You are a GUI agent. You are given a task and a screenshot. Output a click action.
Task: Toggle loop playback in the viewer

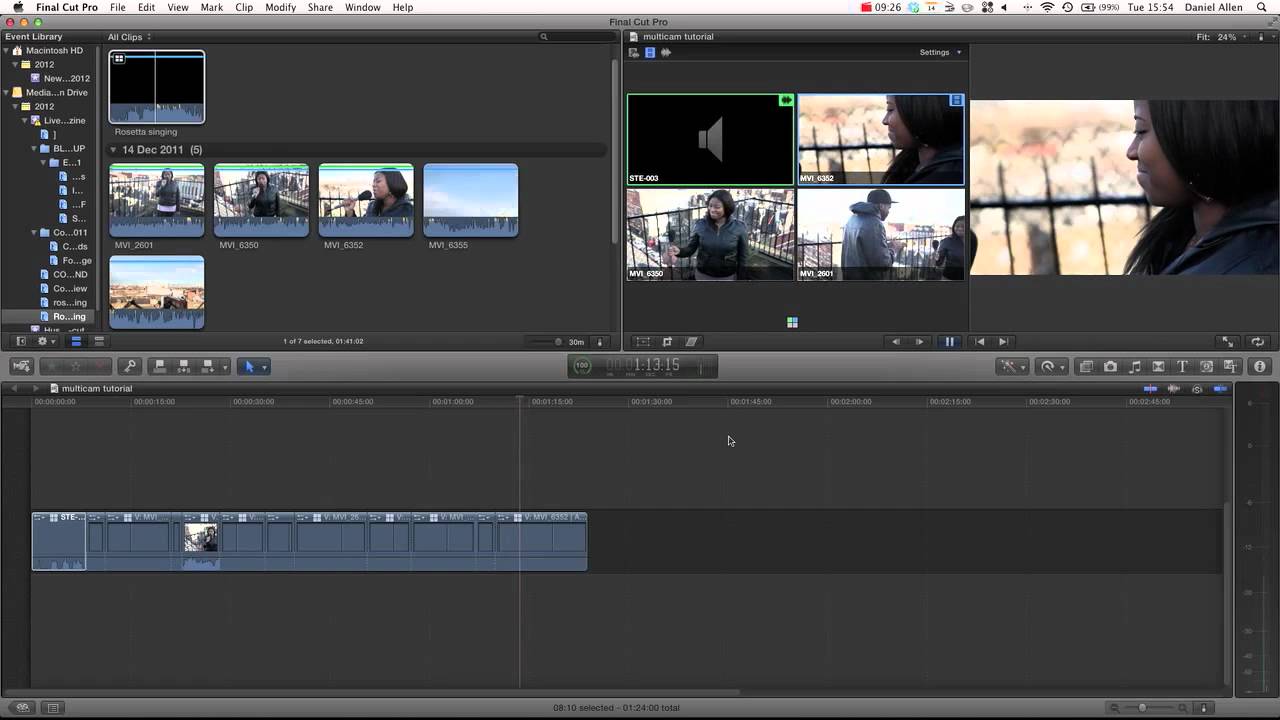1258,341
